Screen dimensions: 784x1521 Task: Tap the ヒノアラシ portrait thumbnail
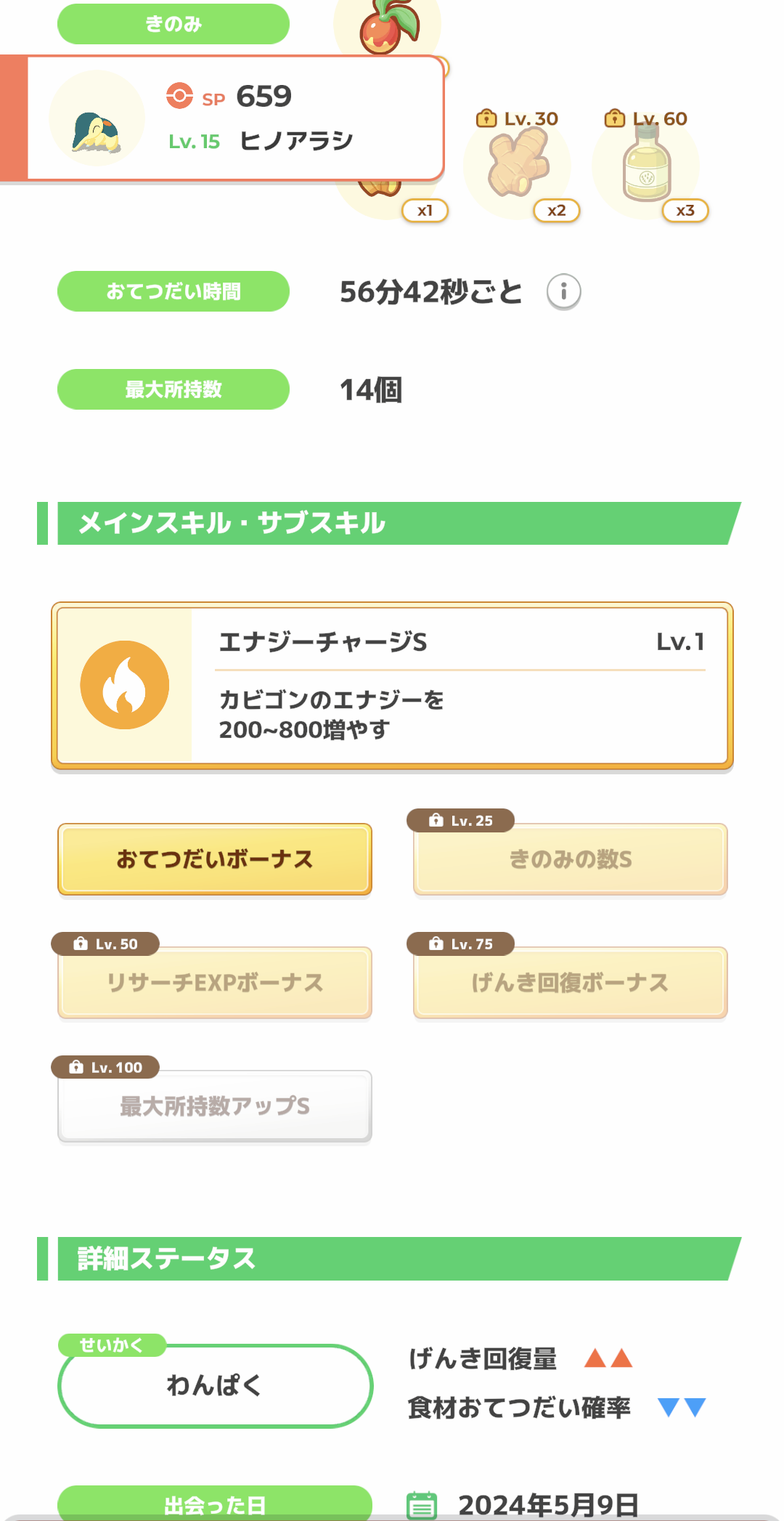coord(97,118)
